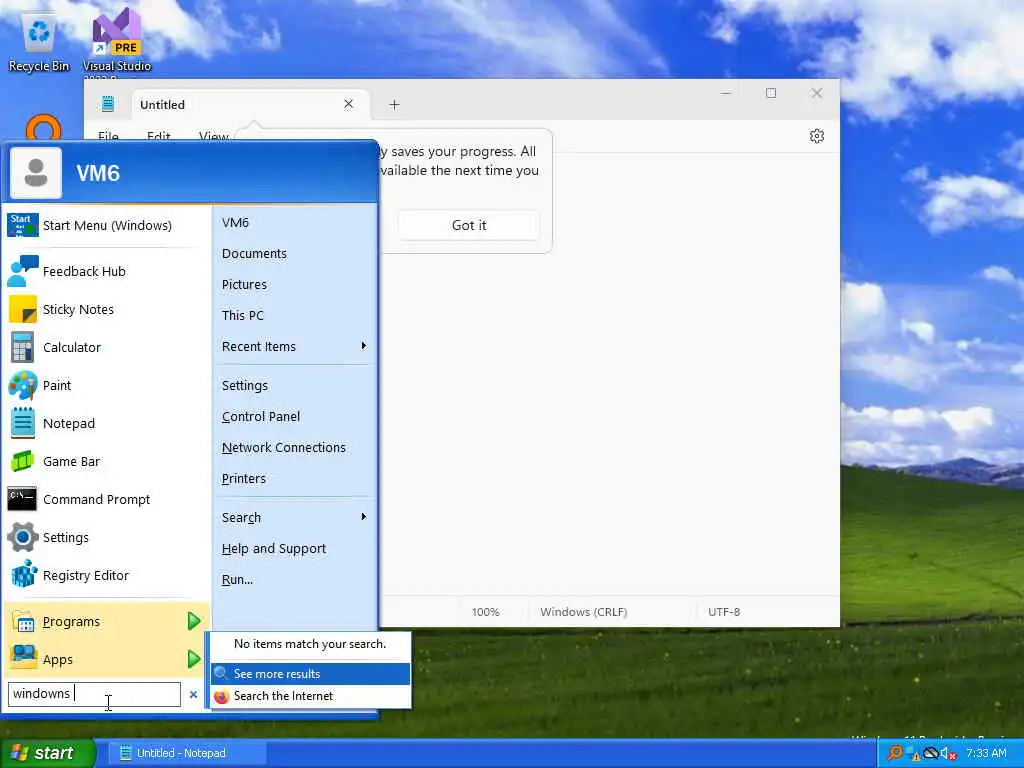Screen dimensions: 1024x768
Task: Click No items match your search text
Action: 310,644
